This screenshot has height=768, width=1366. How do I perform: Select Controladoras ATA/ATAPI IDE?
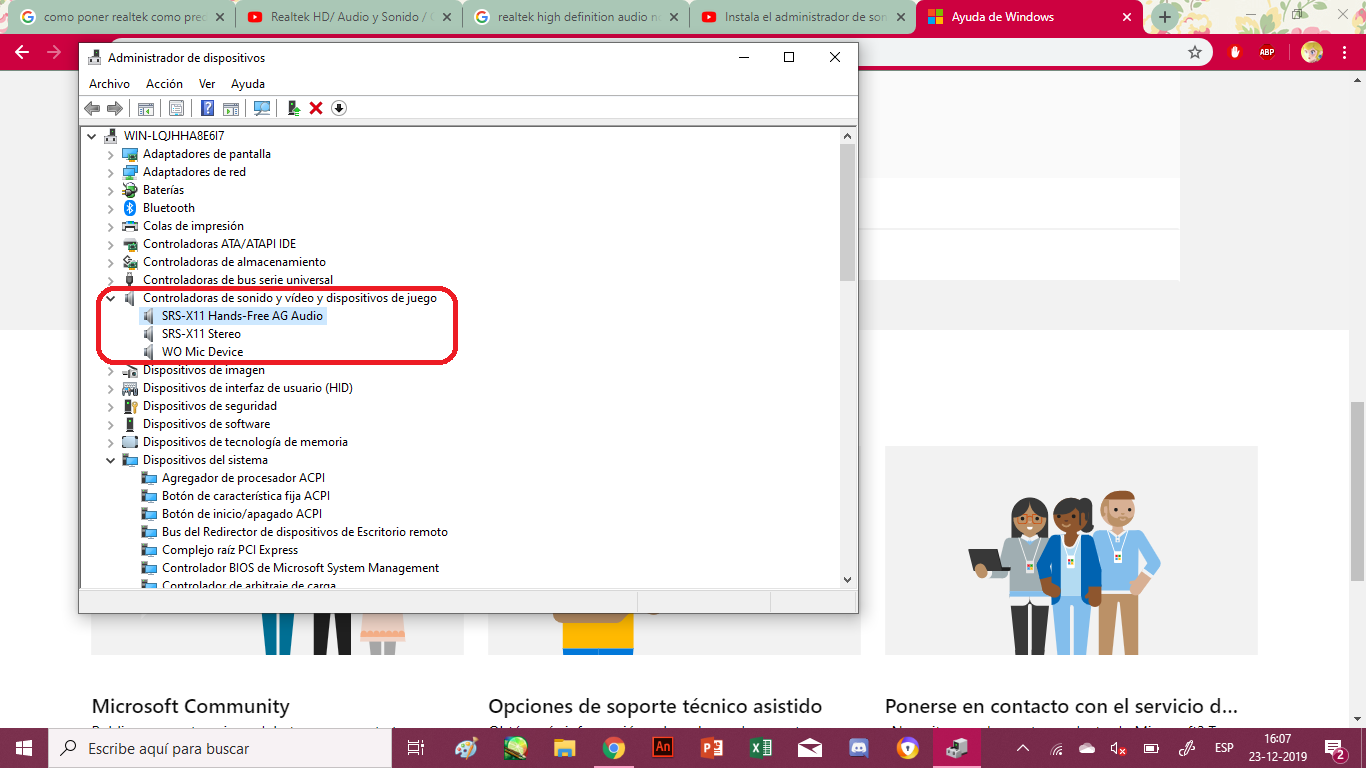(219, 244)
